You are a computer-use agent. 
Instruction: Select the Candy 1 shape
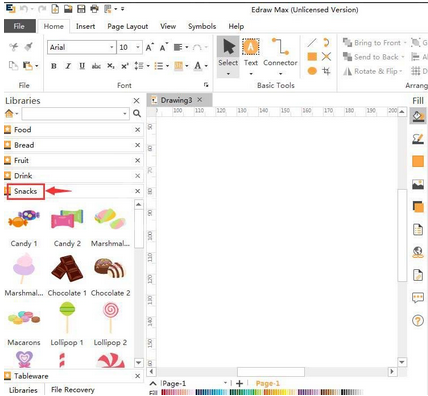pos(24,227)
